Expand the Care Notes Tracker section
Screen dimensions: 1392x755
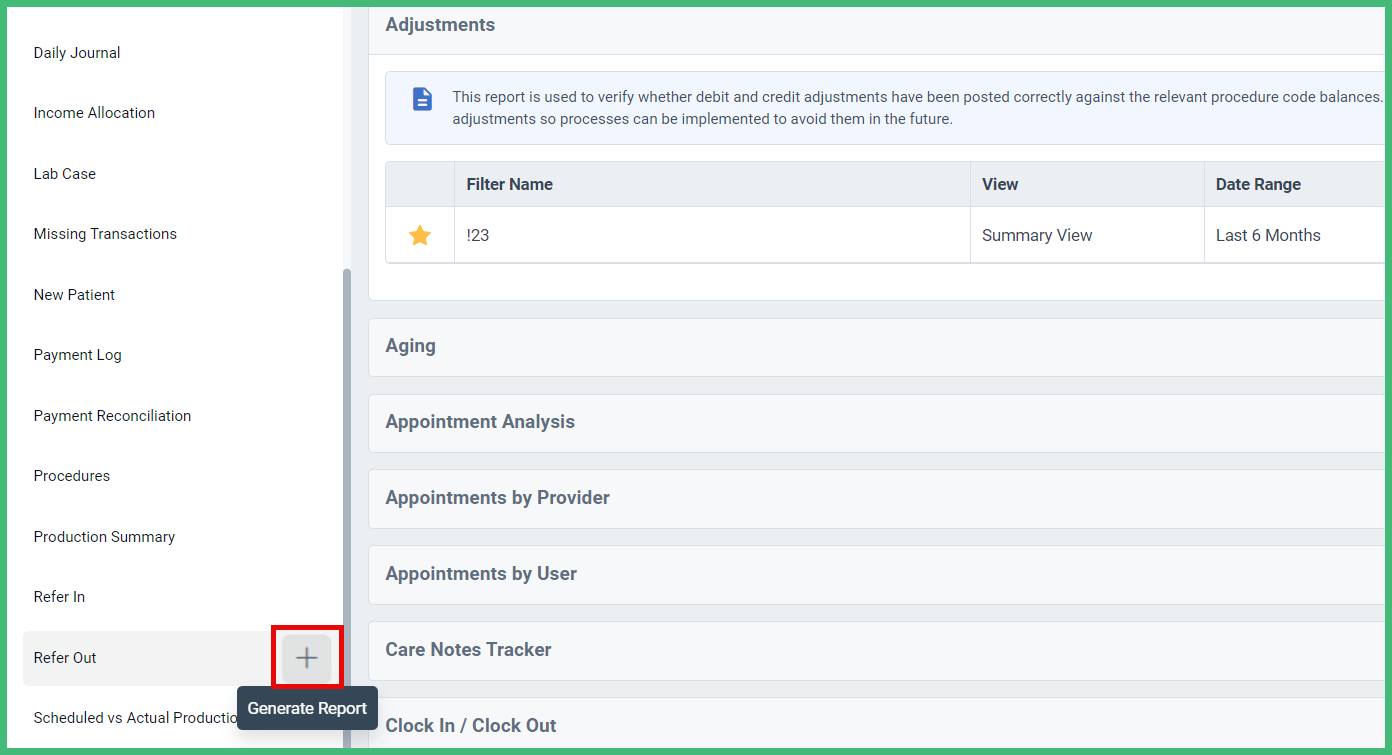468,649
